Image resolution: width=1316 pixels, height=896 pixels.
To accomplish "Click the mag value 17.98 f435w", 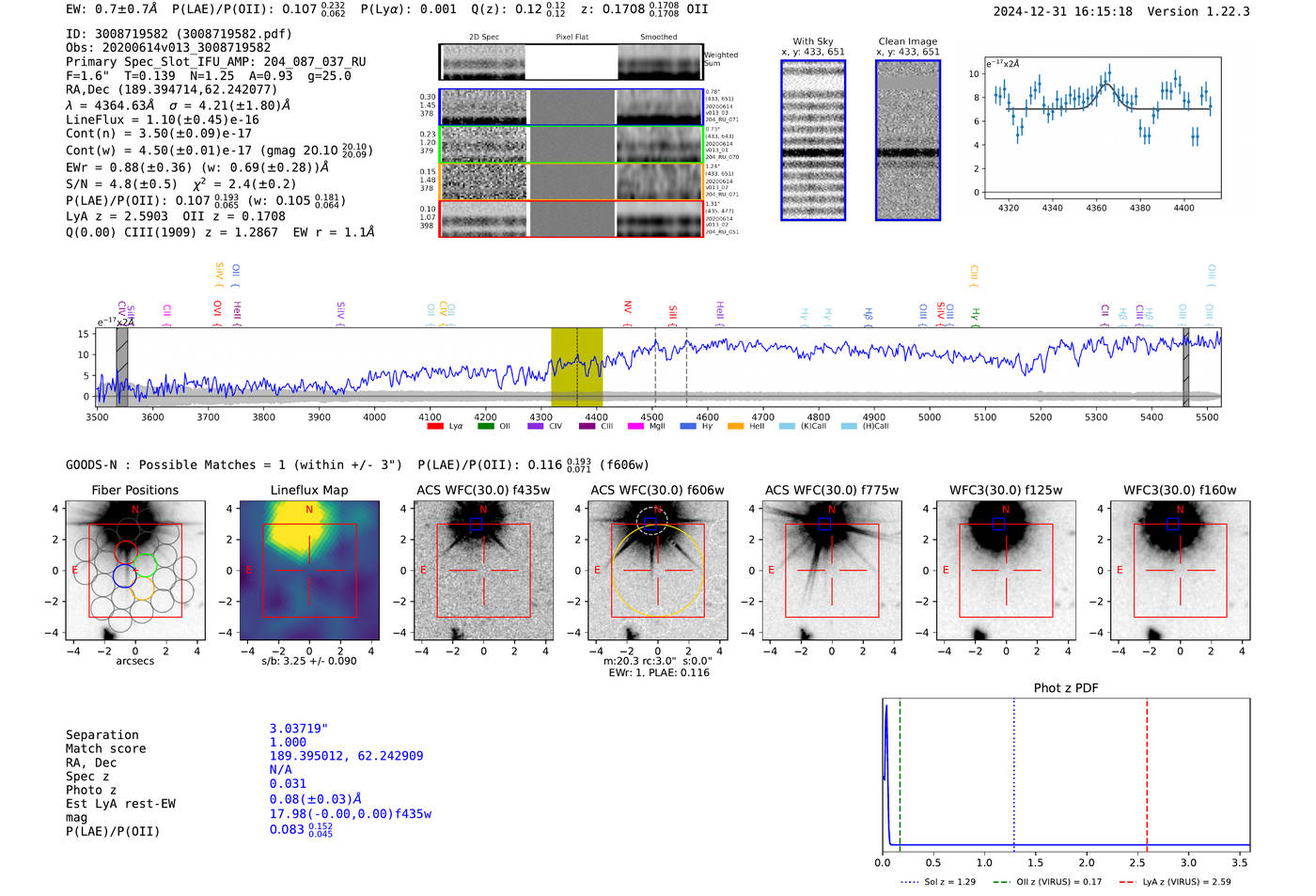I will tap(351, 814).
